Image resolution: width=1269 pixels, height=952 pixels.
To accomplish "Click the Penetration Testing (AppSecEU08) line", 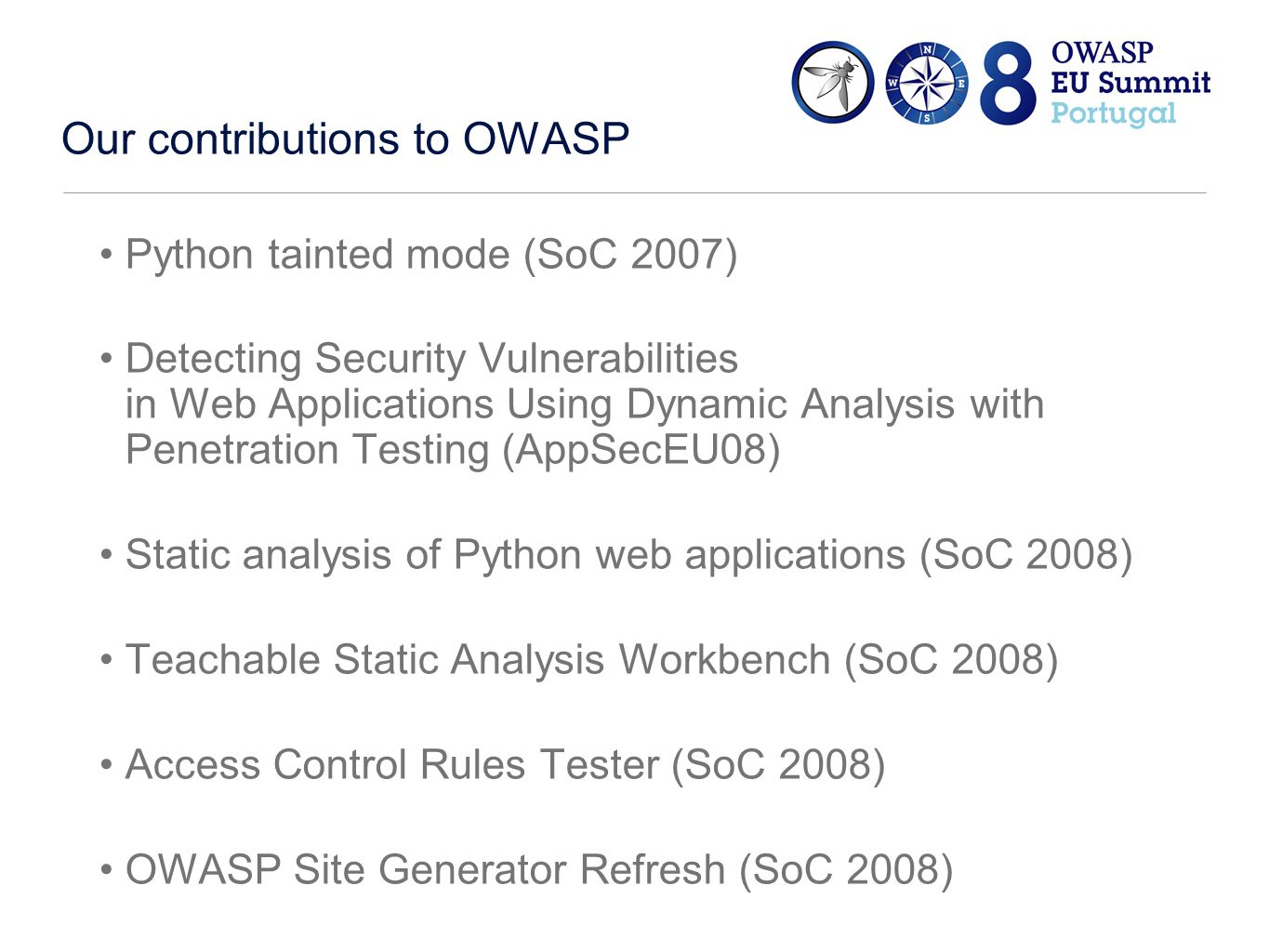I will point(453,450).
